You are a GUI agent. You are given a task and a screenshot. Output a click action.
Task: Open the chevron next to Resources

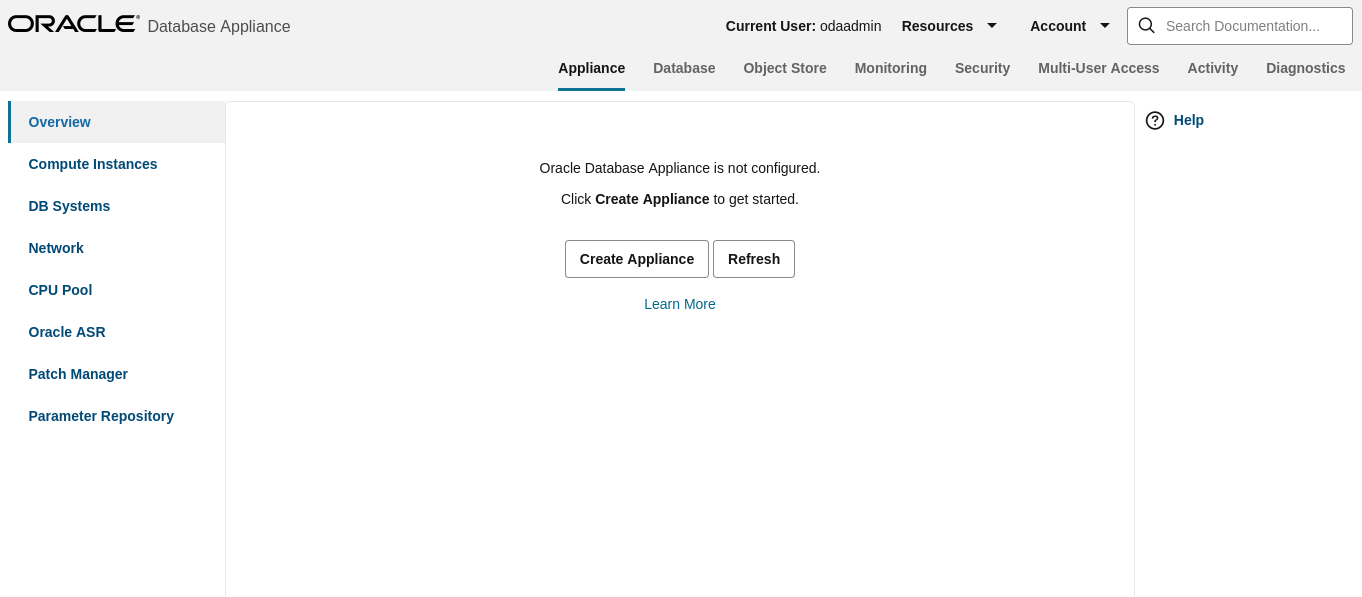click(x=991, y=26)
